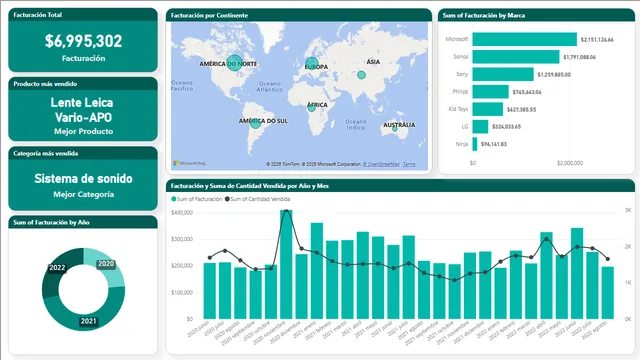Viewport: 640px width, 360px height.
Task: Click the $1,259,885.00 Sony data label
Action: (554, 75)
